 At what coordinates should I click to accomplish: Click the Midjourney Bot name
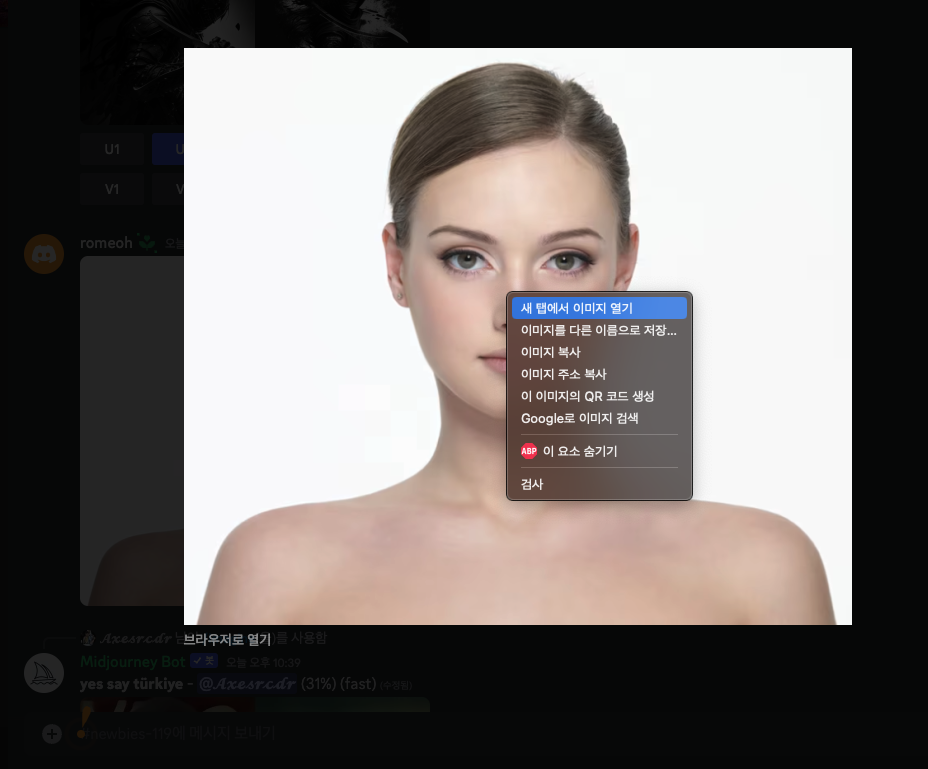tap(133, 662)
